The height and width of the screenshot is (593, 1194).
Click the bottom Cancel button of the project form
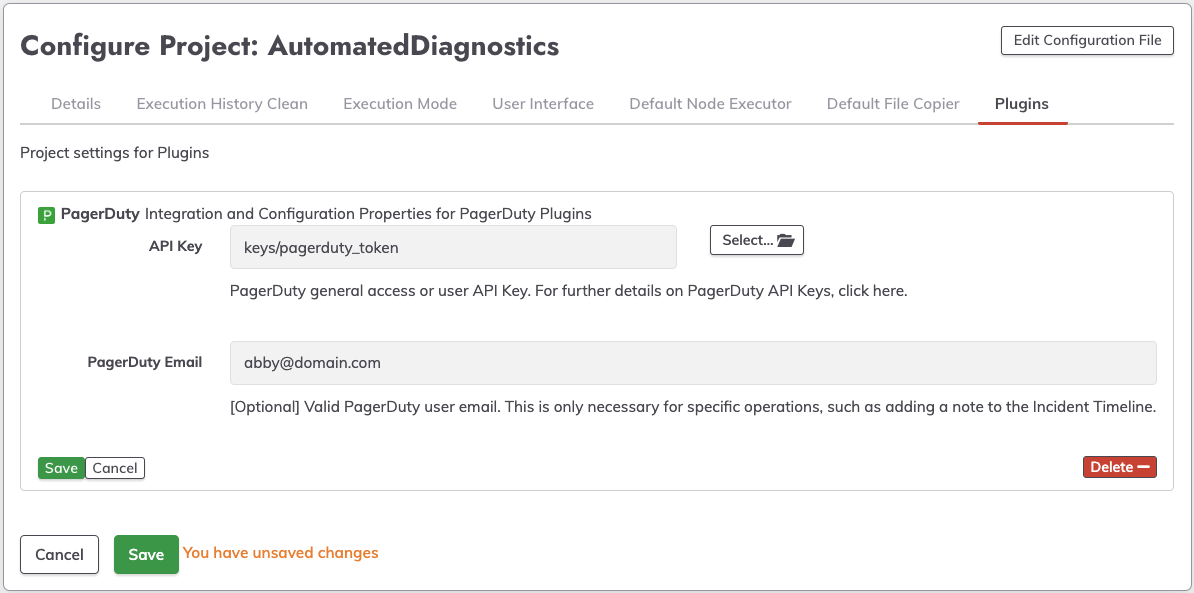(x=59, y=555)
